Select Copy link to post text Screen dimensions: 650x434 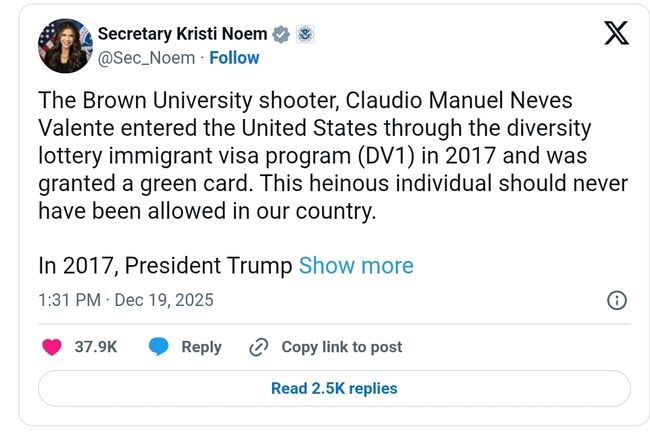(x=341, y=347)
